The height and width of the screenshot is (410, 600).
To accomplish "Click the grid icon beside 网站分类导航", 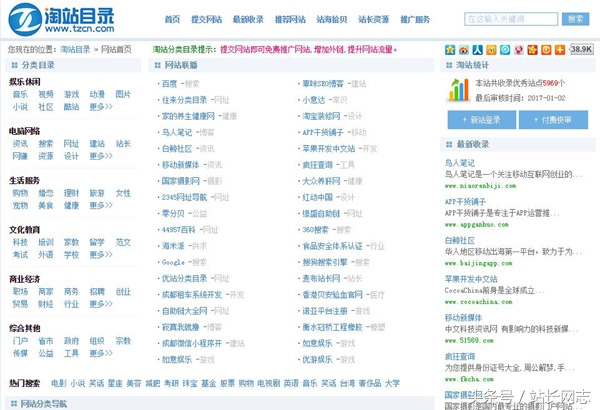I will pos(14,403).
